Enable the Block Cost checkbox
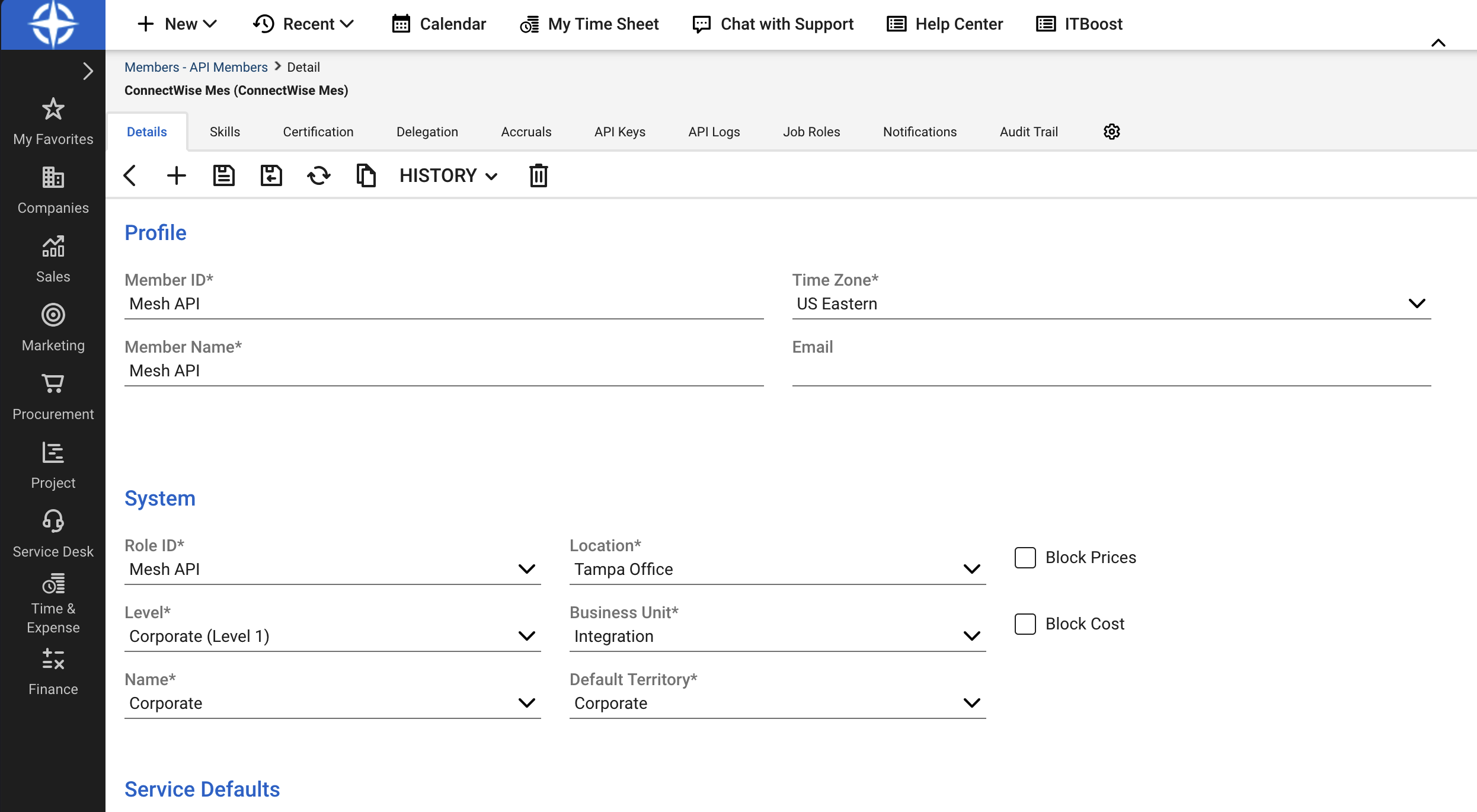 click(1025, 624)
